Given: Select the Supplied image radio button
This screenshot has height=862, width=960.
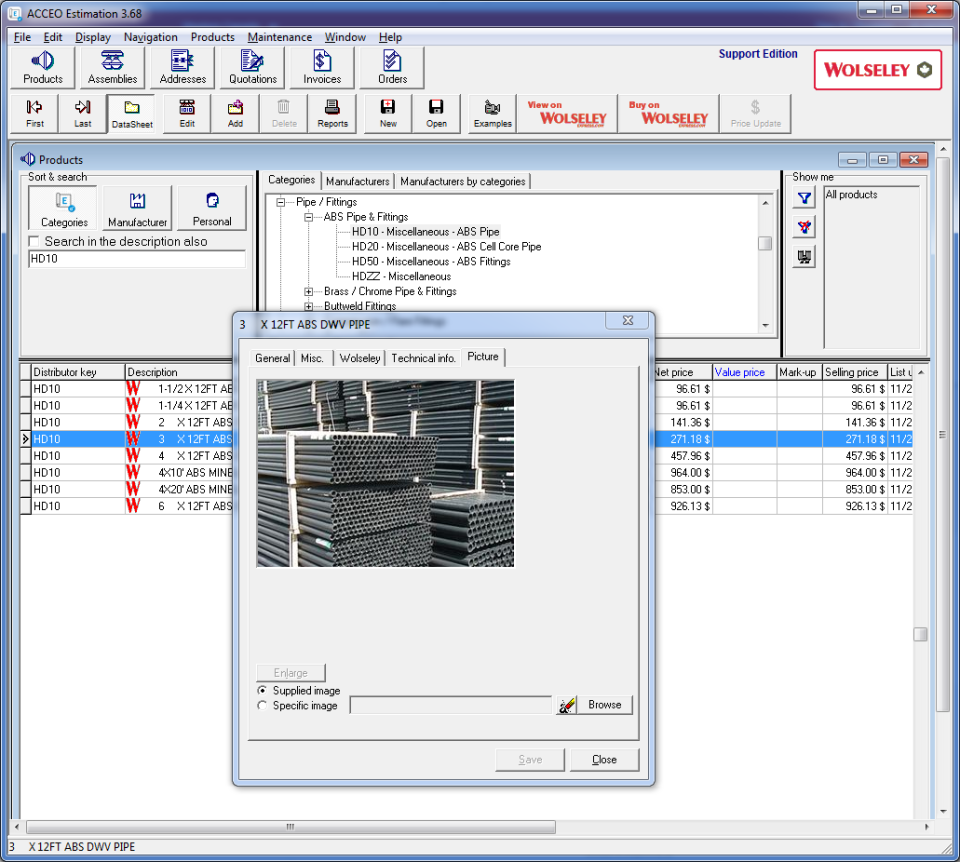Looking at the screenshot, I should 261,690.
